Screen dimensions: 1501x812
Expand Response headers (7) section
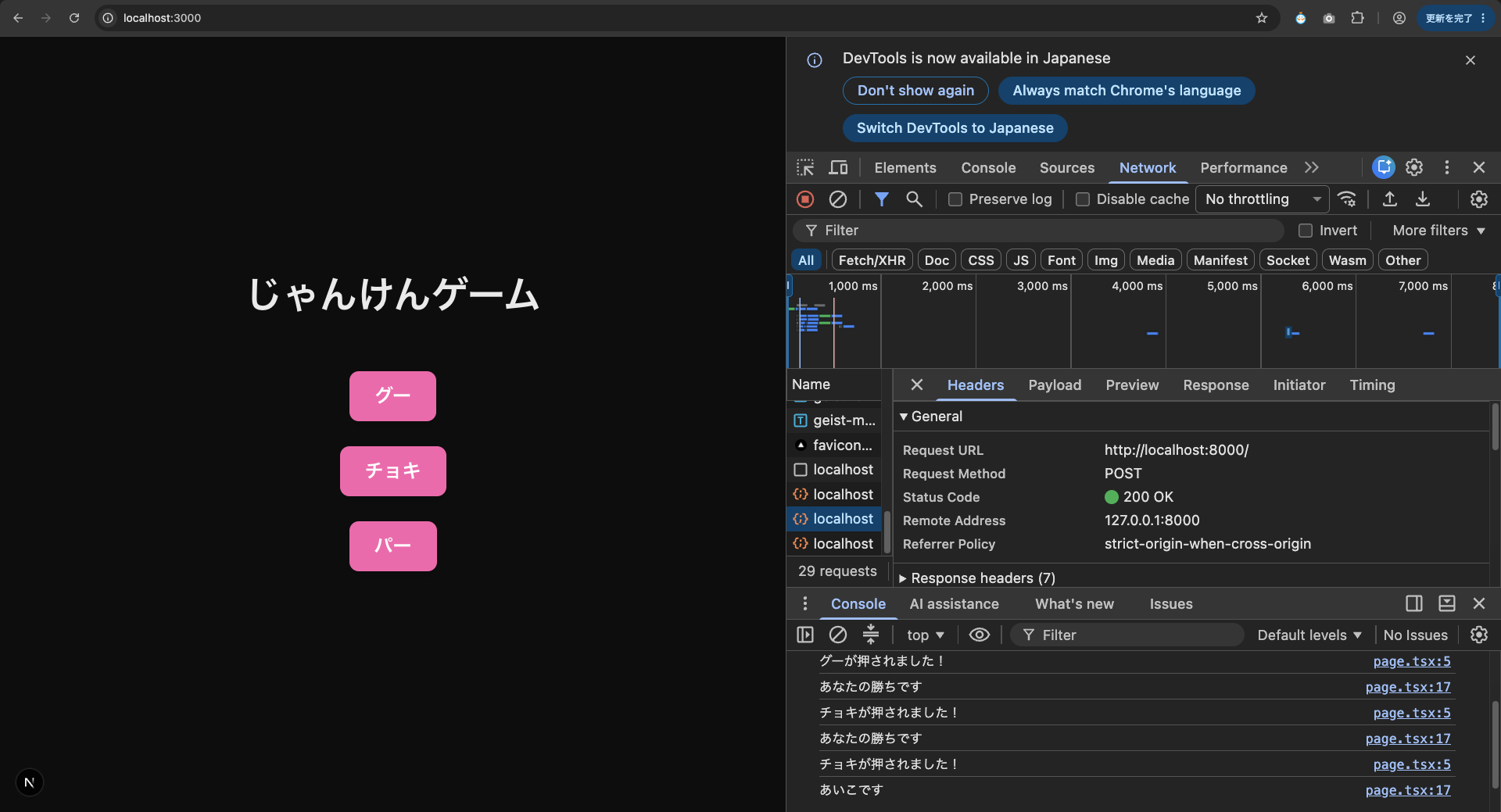click(977, 578)
